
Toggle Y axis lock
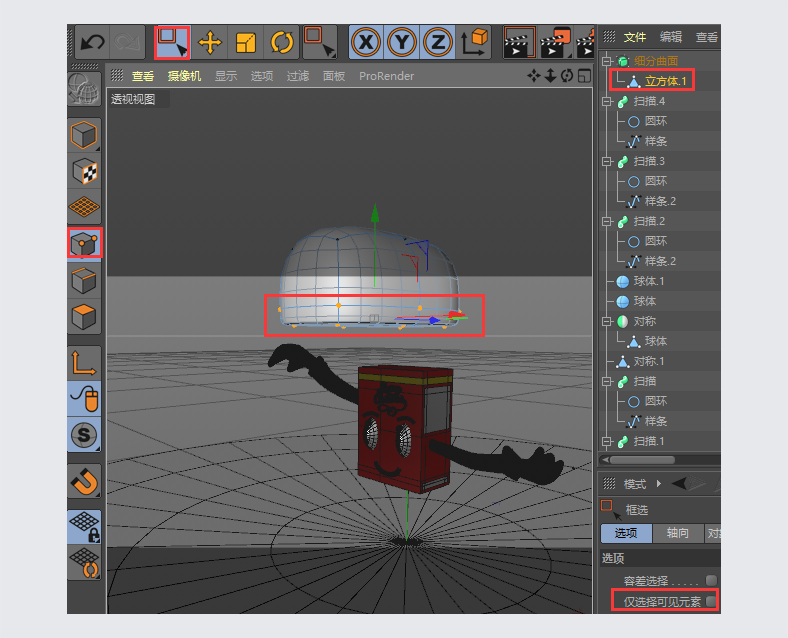(402, 43)
